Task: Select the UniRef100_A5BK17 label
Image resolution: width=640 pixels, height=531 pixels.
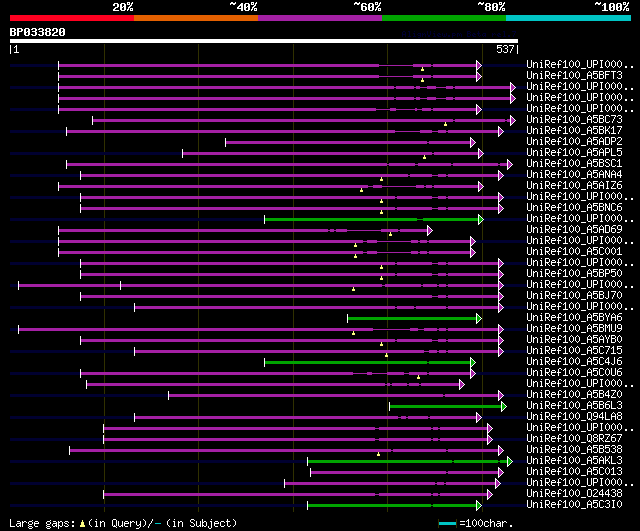Action: (x=574, y=131)
